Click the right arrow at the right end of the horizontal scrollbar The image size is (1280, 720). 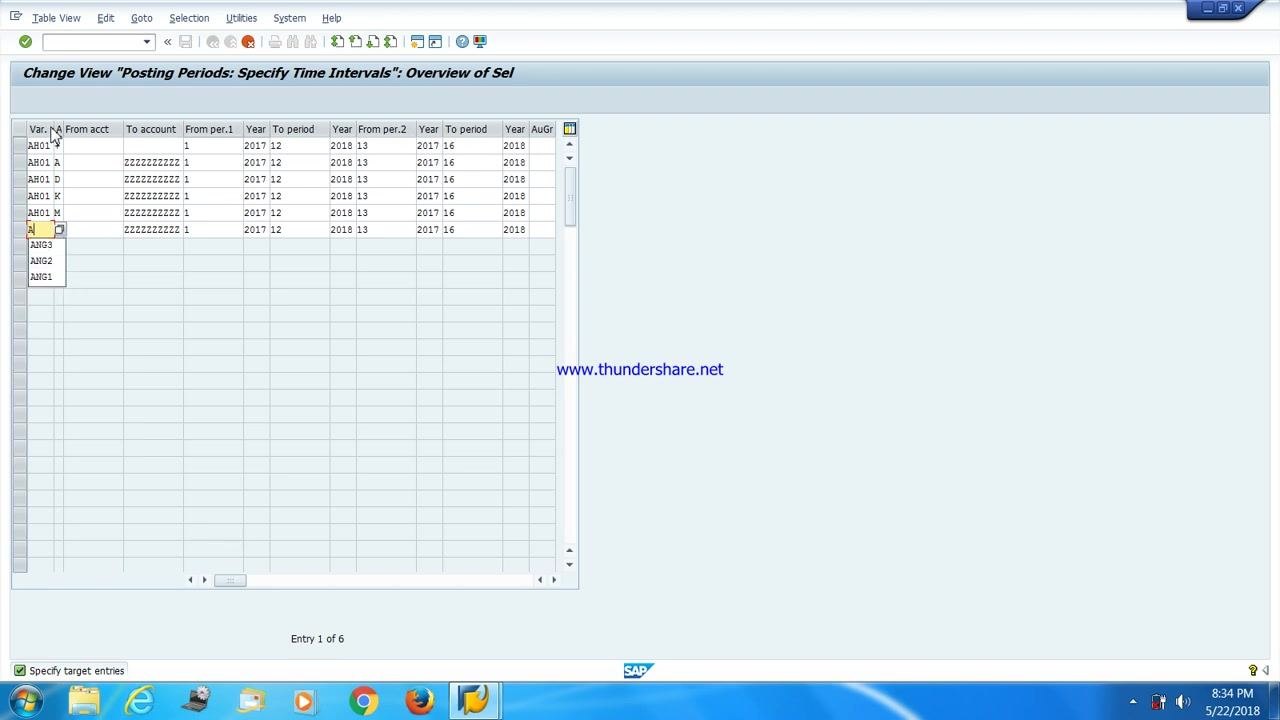[x=554, y=580]
